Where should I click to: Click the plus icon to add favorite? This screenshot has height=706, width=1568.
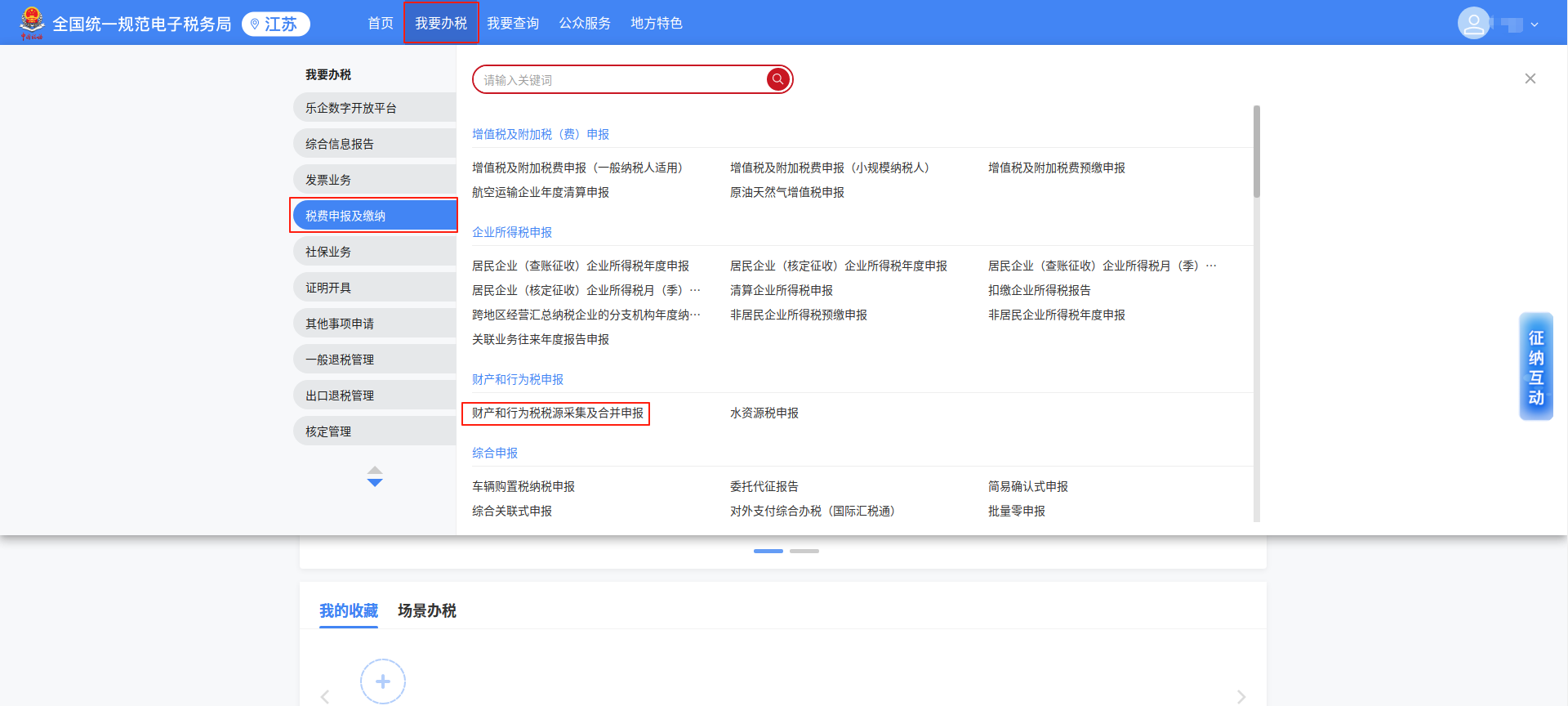tap(382, 681)
